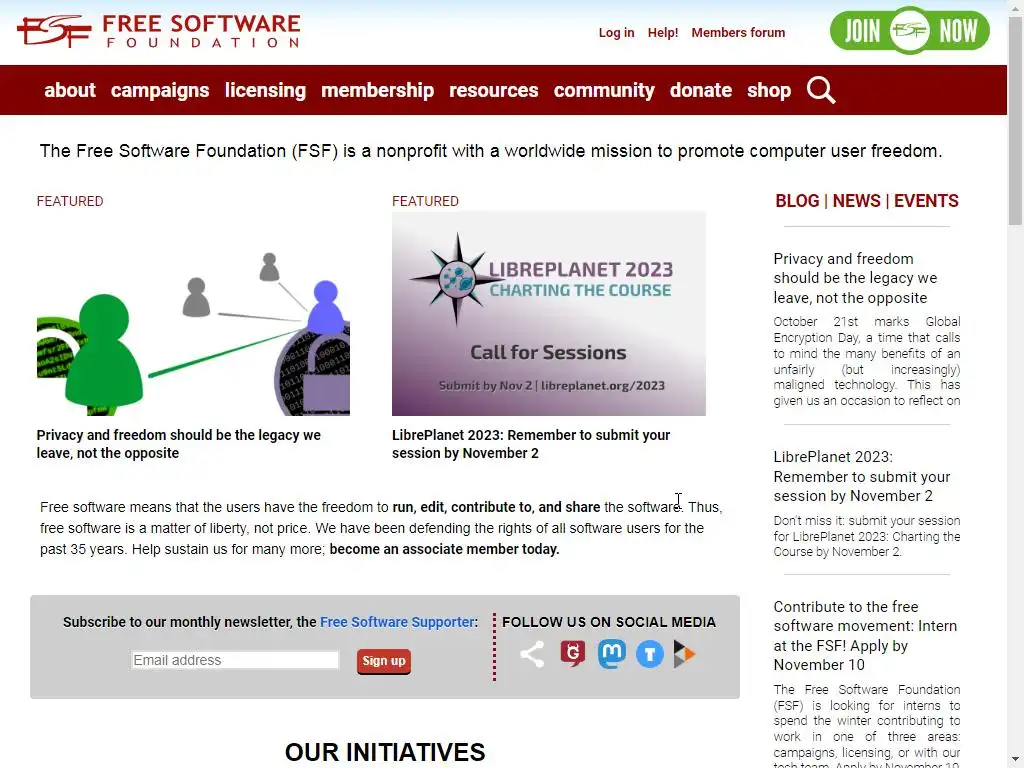Open the search magnifier icon
The height and width of the screenshot is (768, 1024).
coord(821,90)
